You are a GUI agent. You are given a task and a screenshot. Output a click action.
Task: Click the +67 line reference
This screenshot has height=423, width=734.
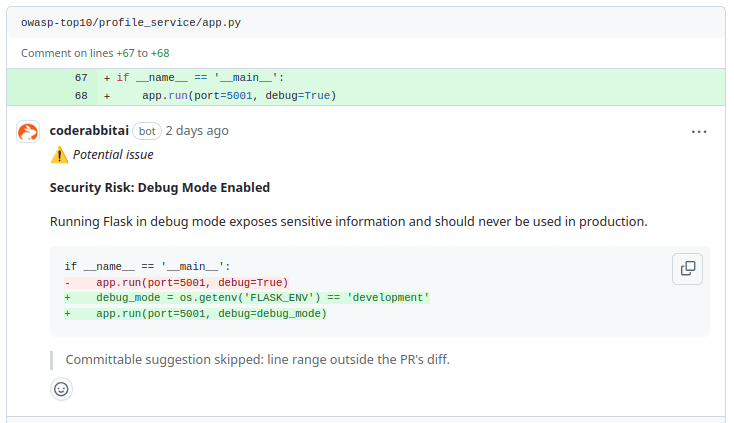(126, 53)
